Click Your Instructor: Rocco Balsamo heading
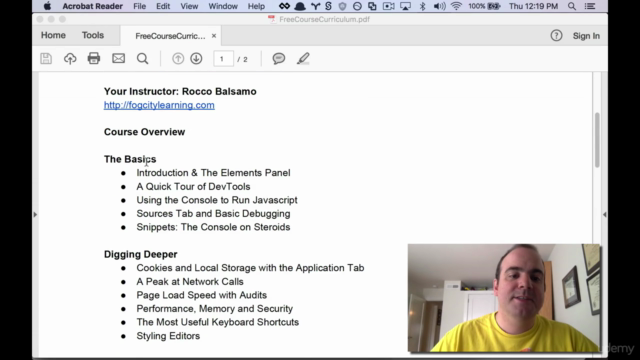 180,91
